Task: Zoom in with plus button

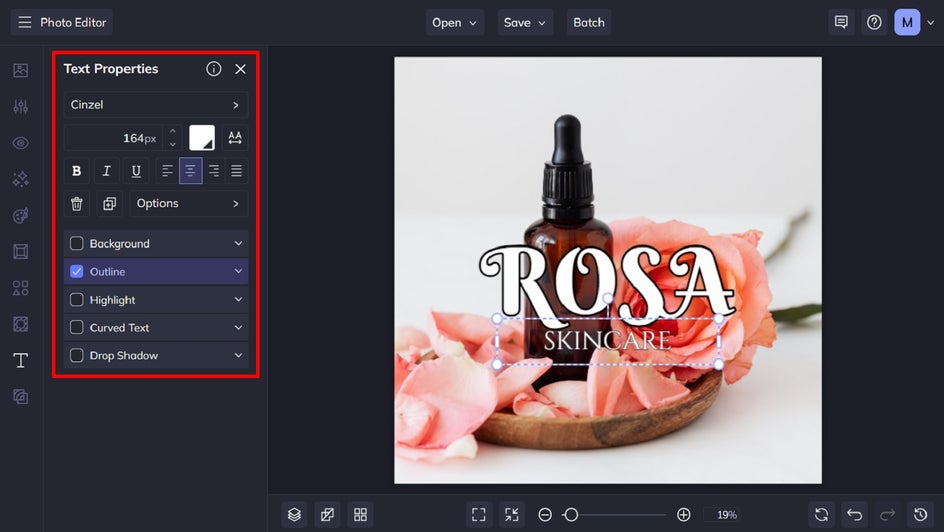Action: pyautogui.click(x=683, y=515)
